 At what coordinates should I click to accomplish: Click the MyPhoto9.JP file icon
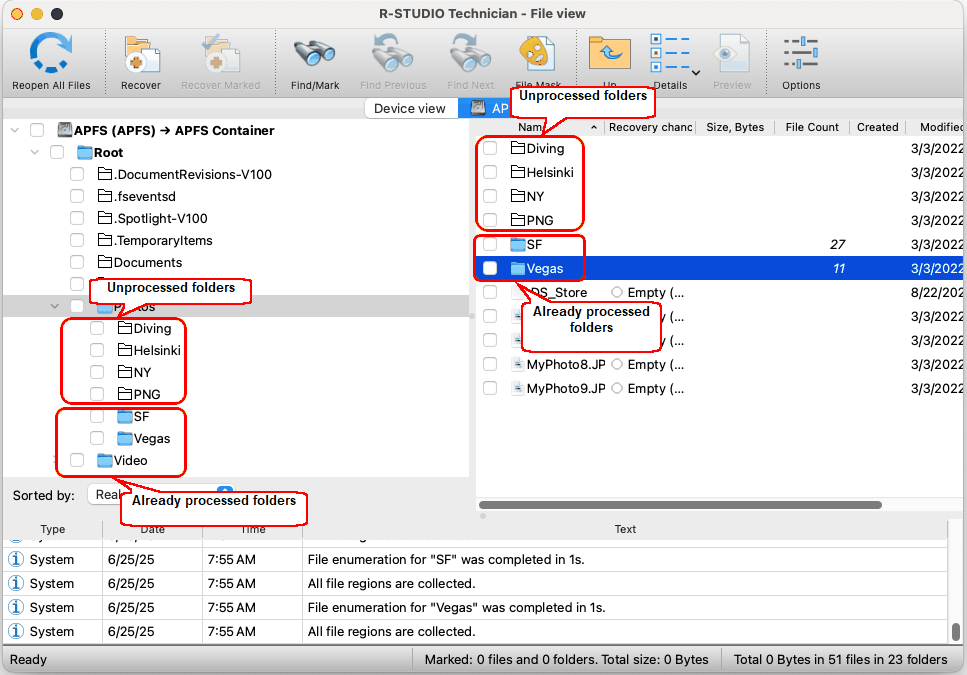coord(518,388)
